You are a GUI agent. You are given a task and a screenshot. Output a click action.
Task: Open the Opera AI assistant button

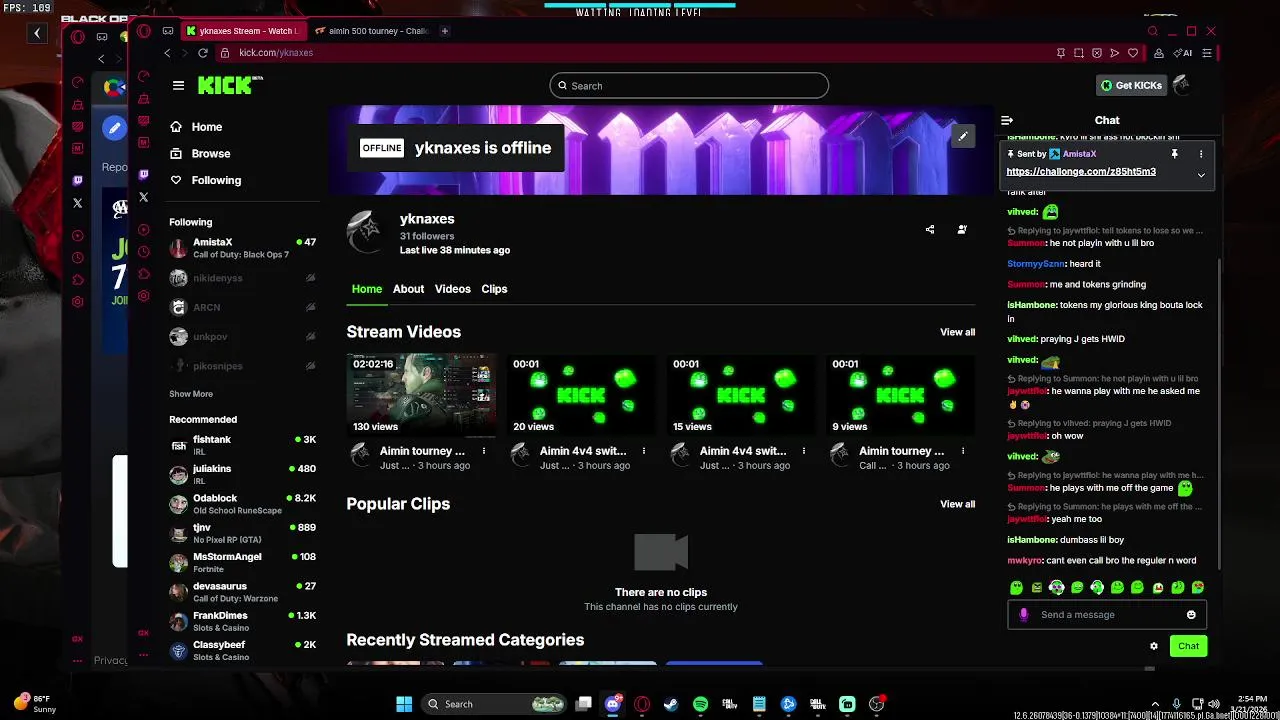1183,53
